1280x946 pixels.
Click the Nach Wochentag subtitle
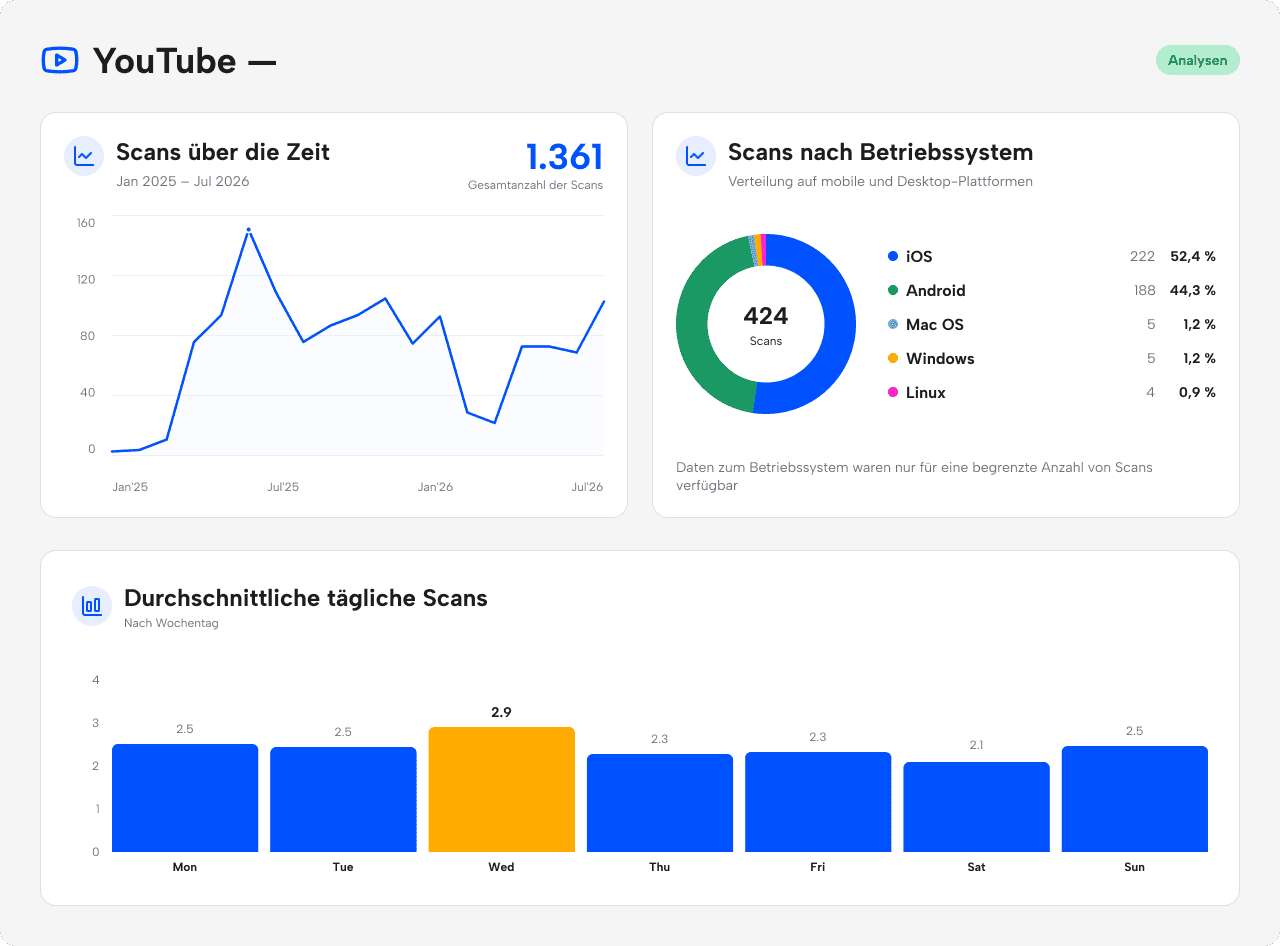pyautogui.click(x=171, y=623)
